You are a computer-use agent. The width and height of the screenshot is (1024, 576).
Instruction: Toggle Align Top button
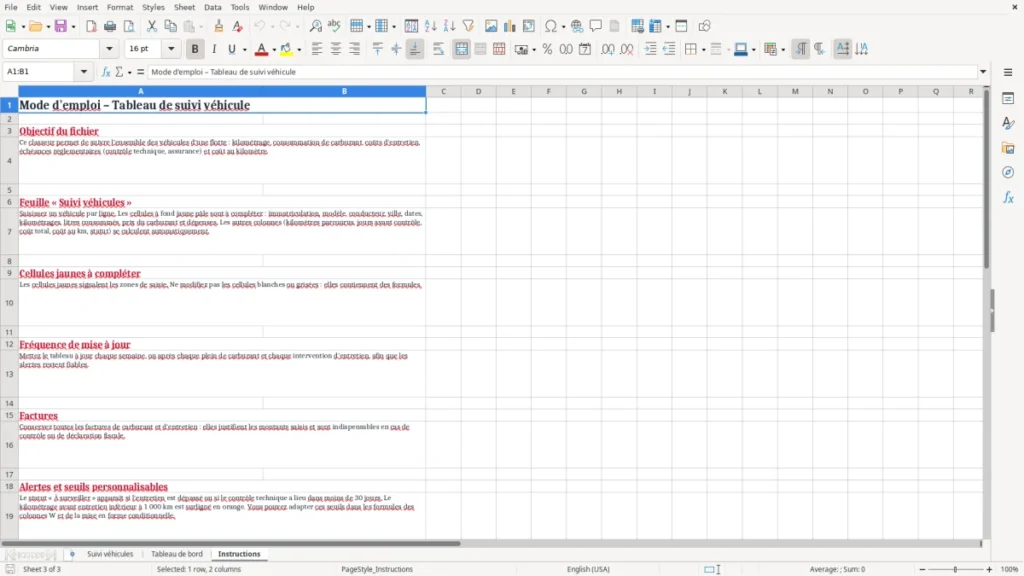click(x=377, y=49)
